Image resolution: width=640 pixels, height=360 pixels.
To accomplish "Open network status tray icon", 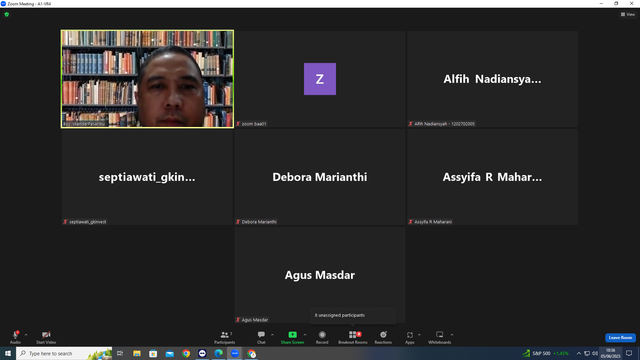I will click(587, 353).
